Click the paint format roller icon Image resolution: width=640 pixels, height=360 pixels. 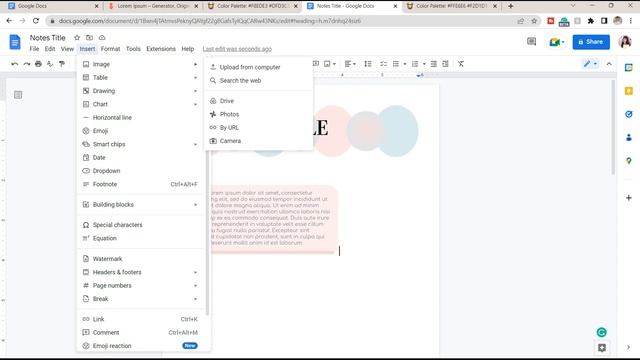click(x=62, y=64)
